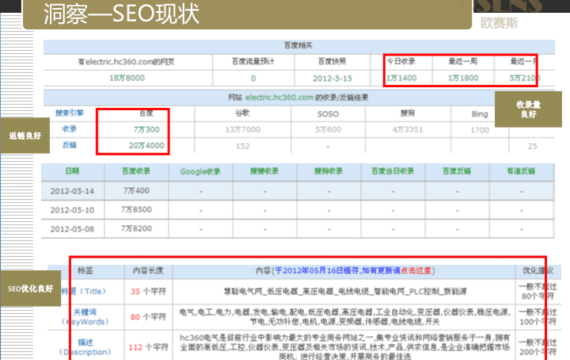The width and height of the screenshot is (570, 360).
Task: Click the 有道反链 column header
Action: 521,171
